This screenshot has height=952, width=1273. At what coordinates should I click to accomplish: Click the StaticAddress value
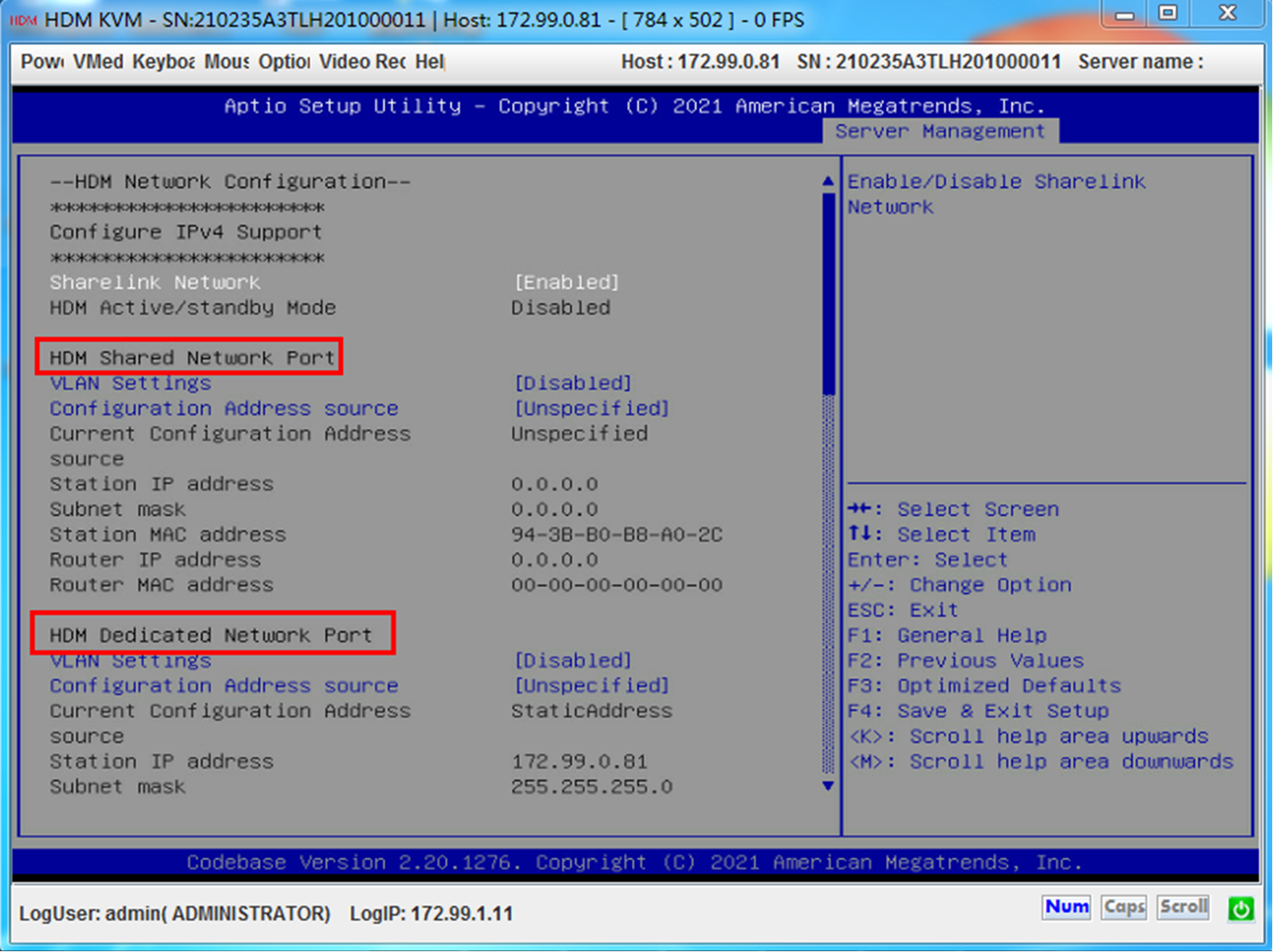point(592,711)
